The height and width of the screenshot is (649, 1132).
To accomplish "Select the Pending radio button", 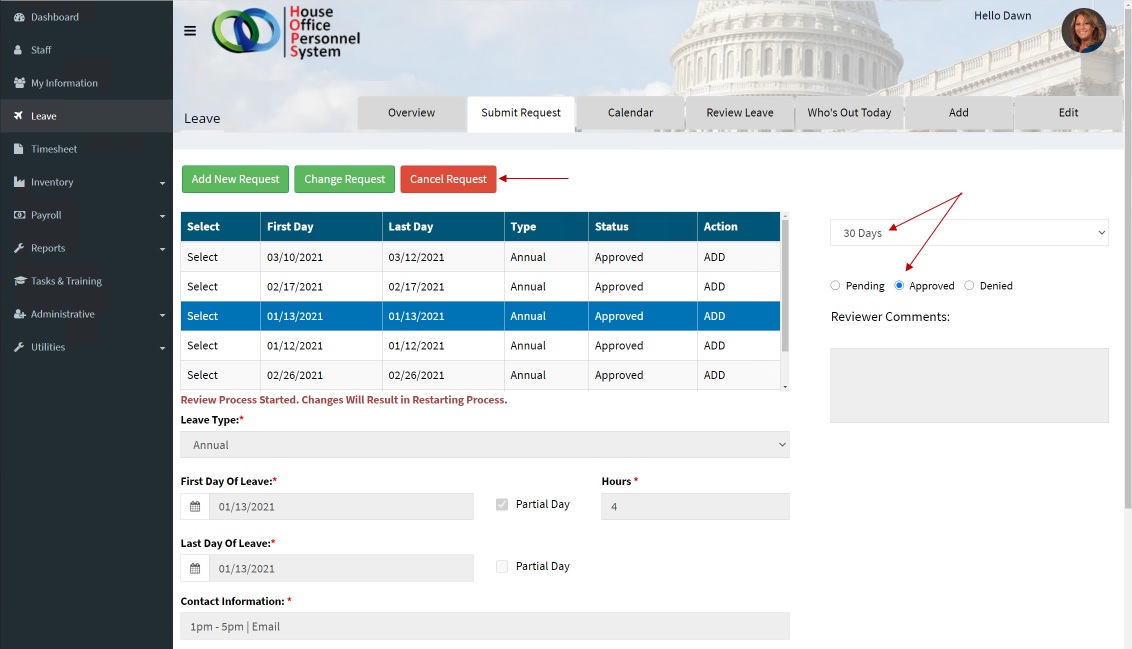I will (835, 286).
